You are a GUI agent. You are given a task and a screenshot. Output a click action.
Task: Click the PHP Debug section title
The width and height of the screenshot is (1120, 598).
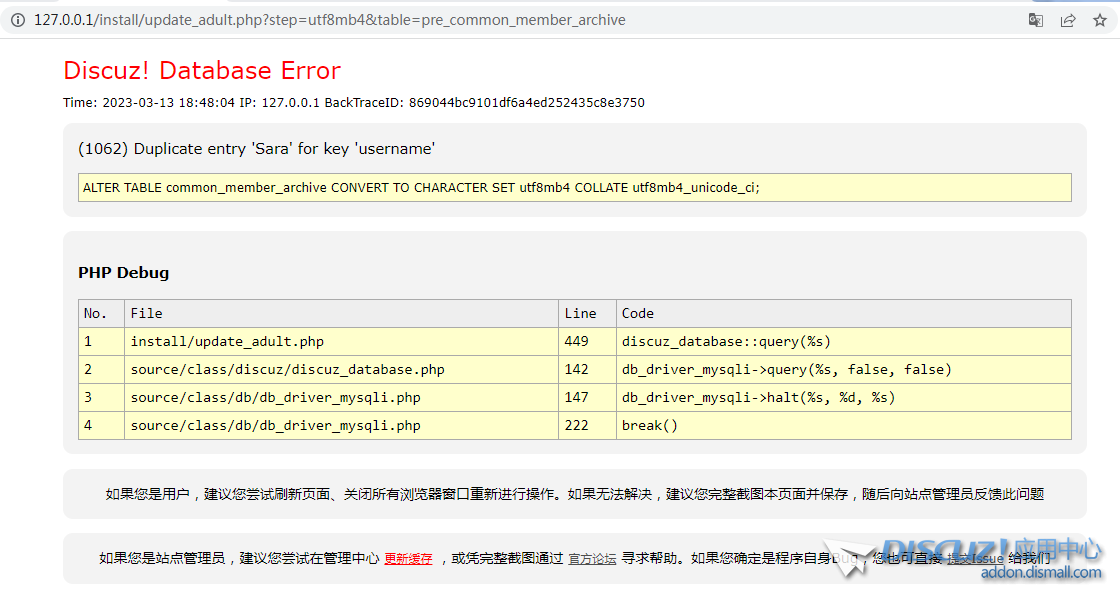pos(123,272)
